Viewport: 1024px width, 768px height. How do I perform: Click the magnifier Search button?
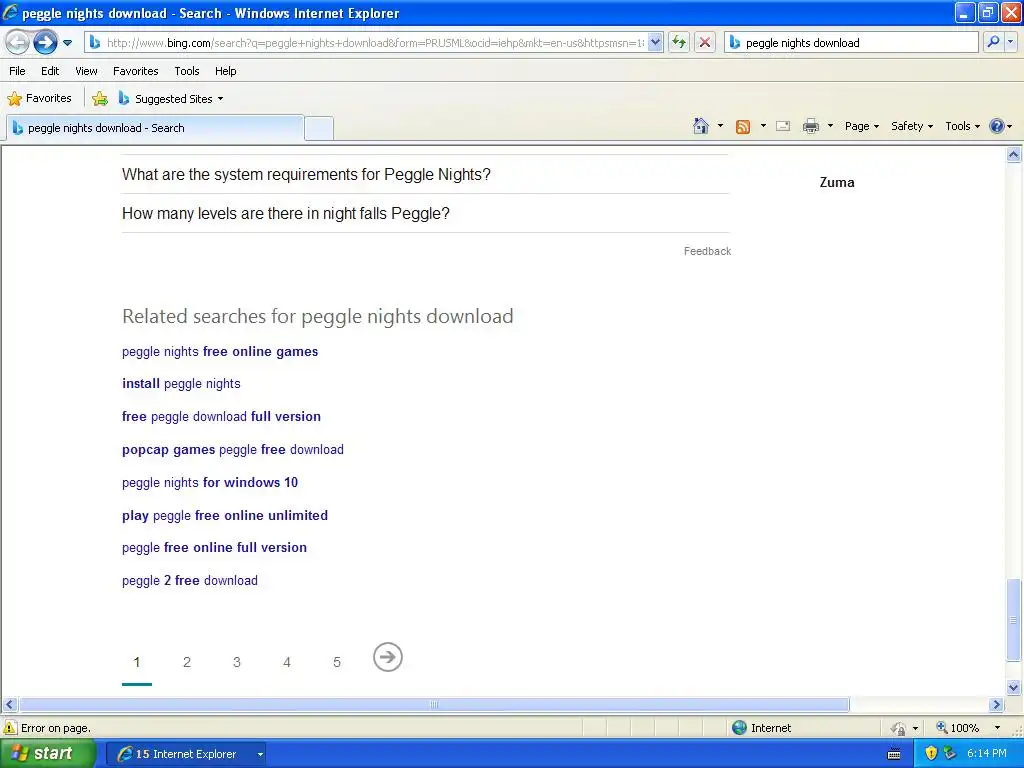coord(993,42)
